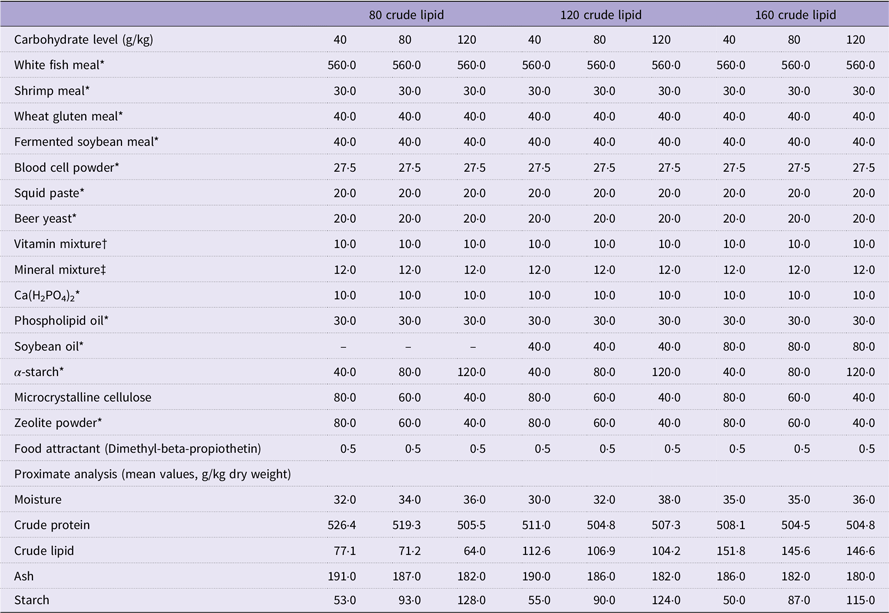This screenshot has height=613, width=889.
Task: Select the crude protein value 526·4
Action: pos(344,525)
